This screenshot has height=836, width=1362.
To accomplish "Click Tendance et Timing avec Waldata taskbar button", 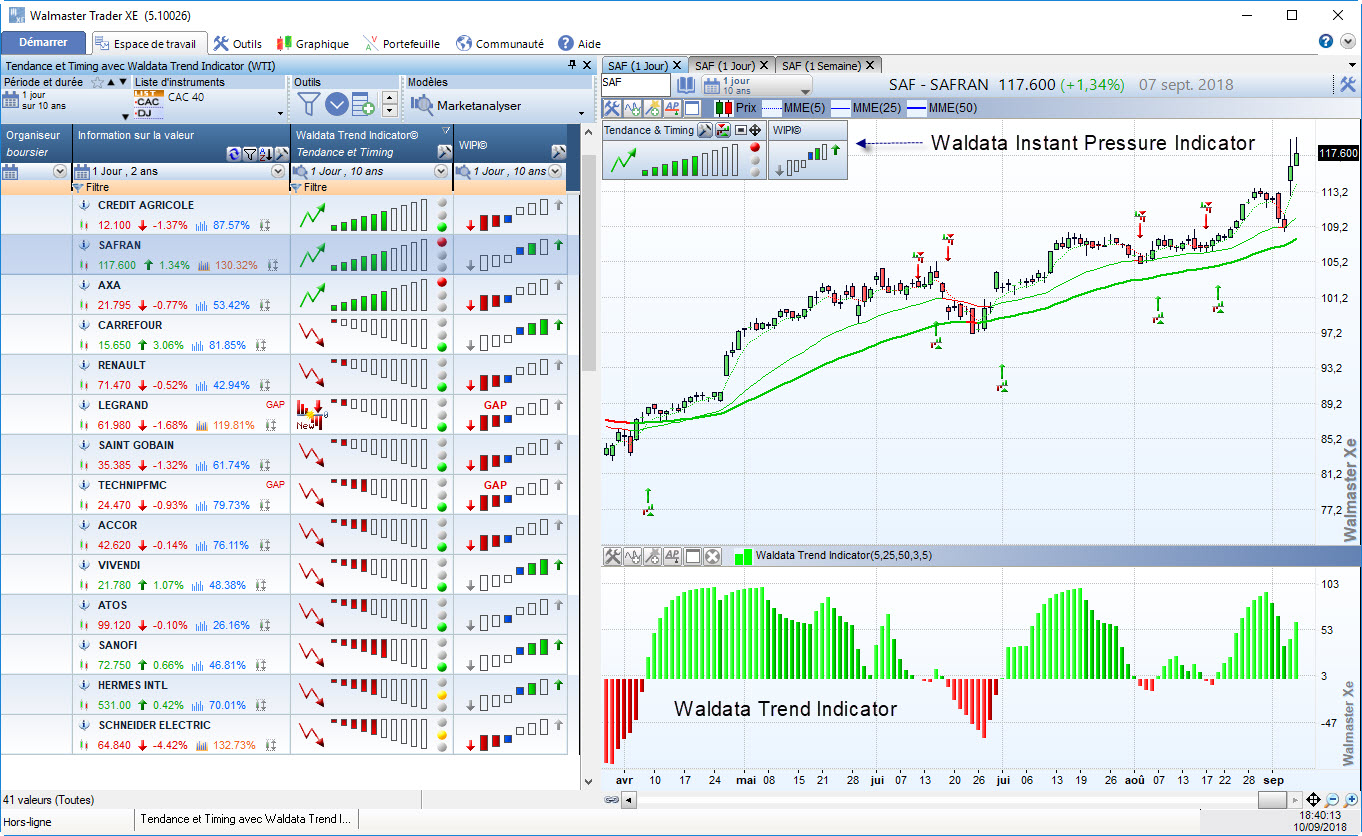I will tap(246, 819).
